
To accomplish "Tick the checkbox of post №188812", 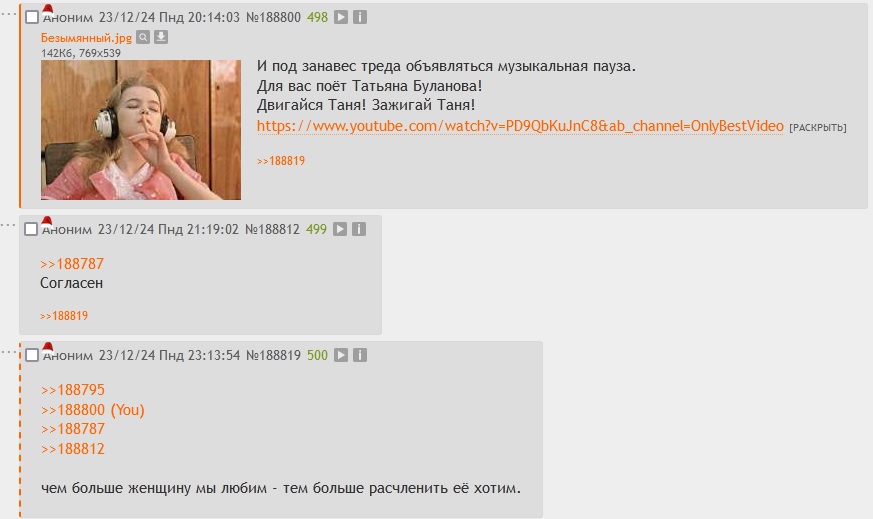I will [x=31, y=229].
